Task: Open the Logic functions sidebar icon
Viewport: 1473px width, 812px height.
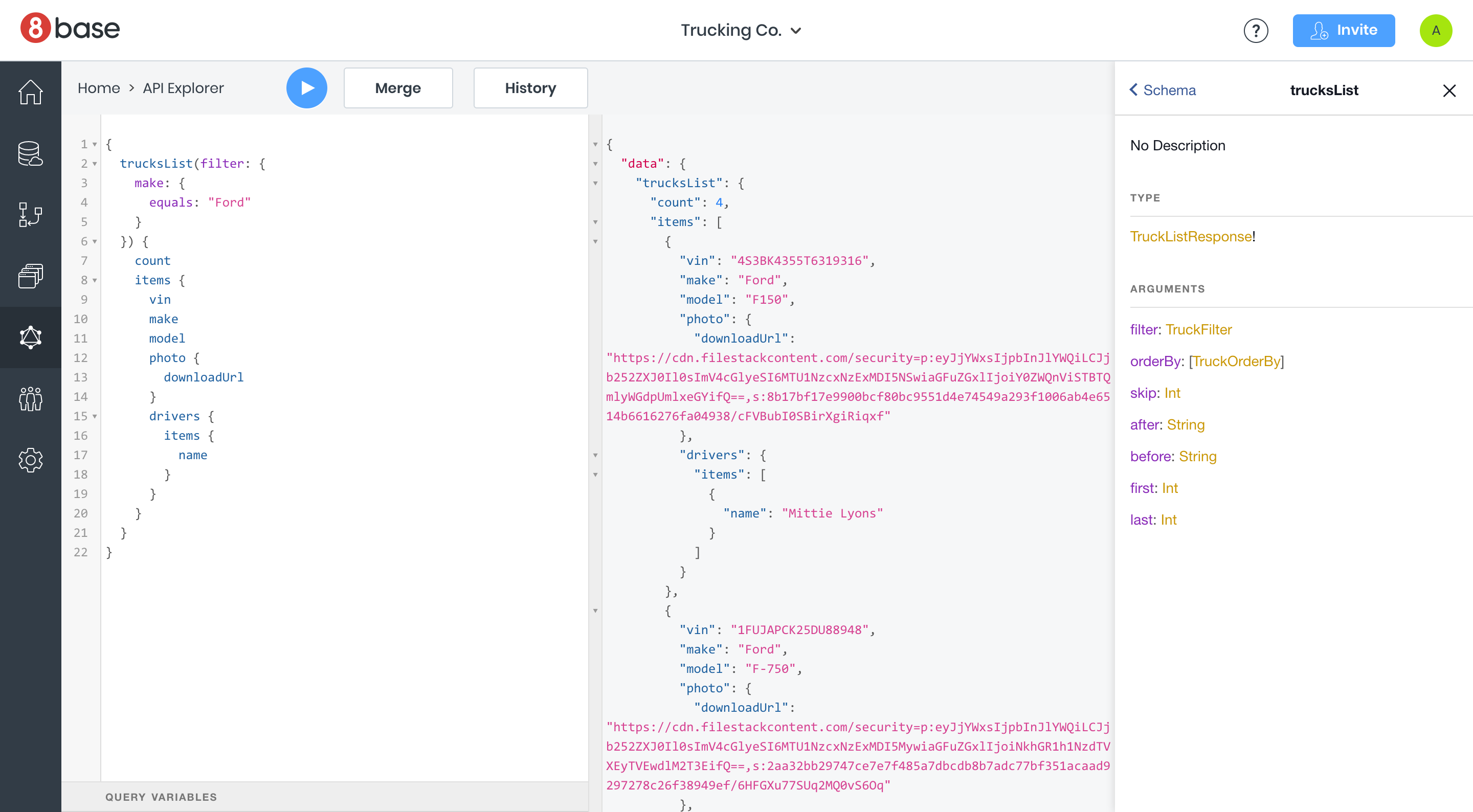Action: [30, 215]
